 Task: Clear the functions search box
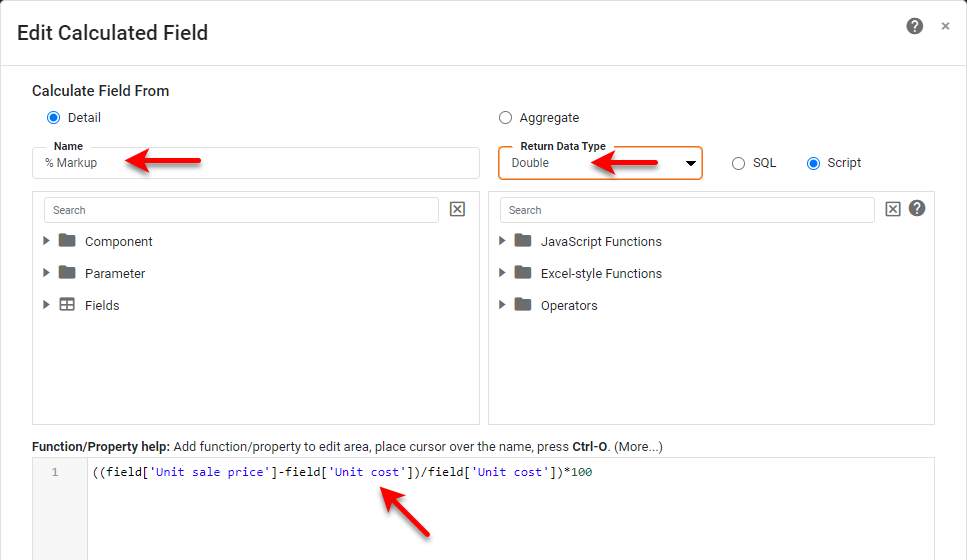click(893, 209)
